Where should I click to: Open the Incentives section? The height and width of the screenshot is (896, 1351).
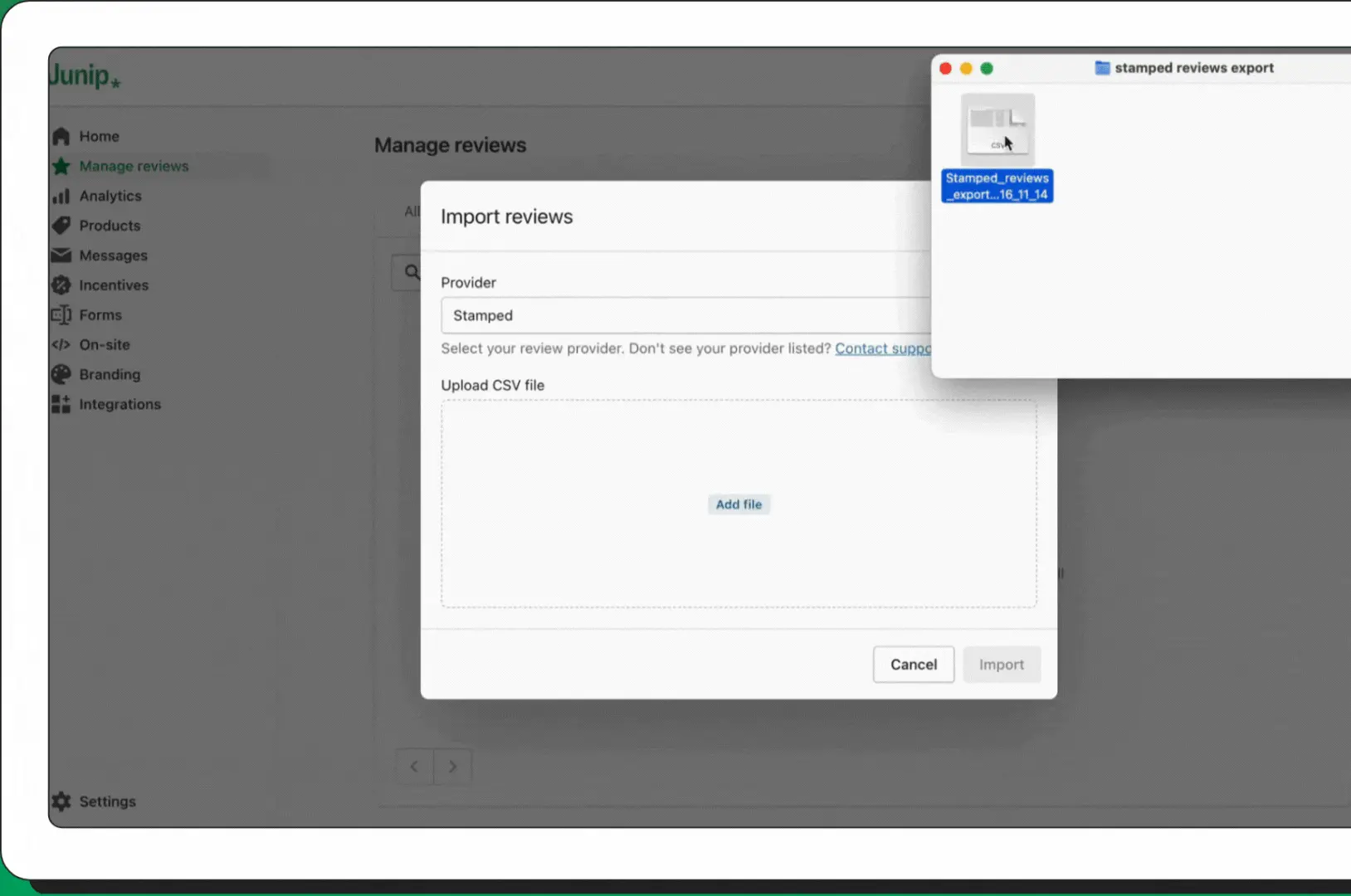point(114,285)
